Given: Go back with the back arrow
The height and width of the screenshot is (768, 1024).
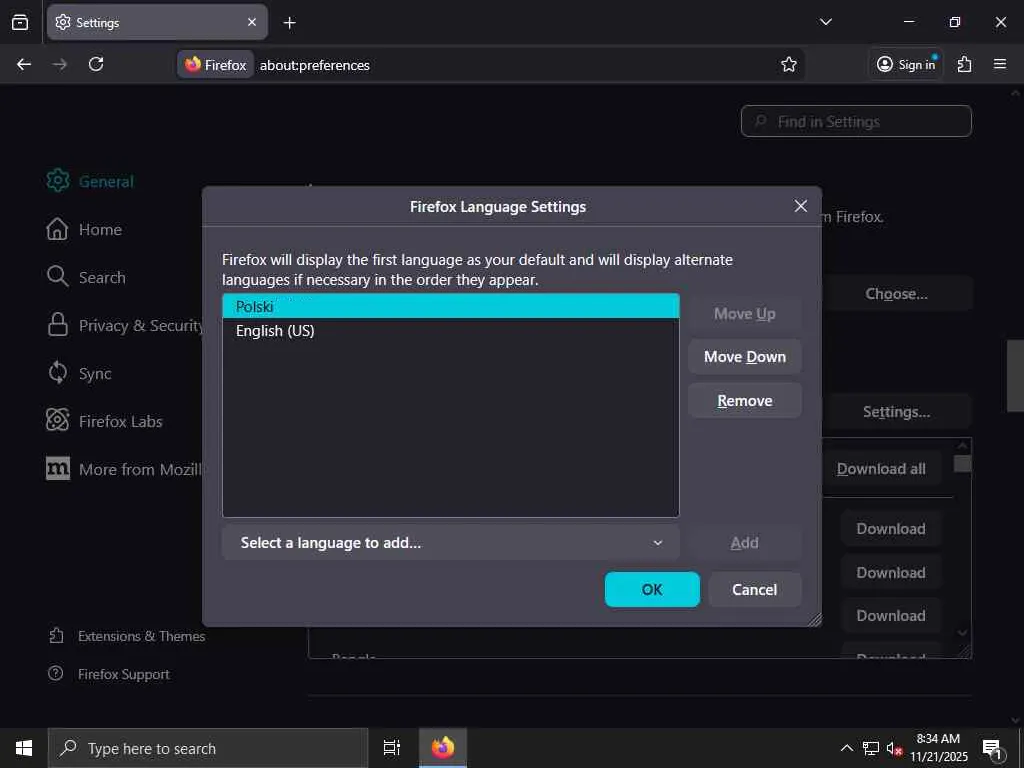Looking at the screenshot, I should (x=24, y=64).
